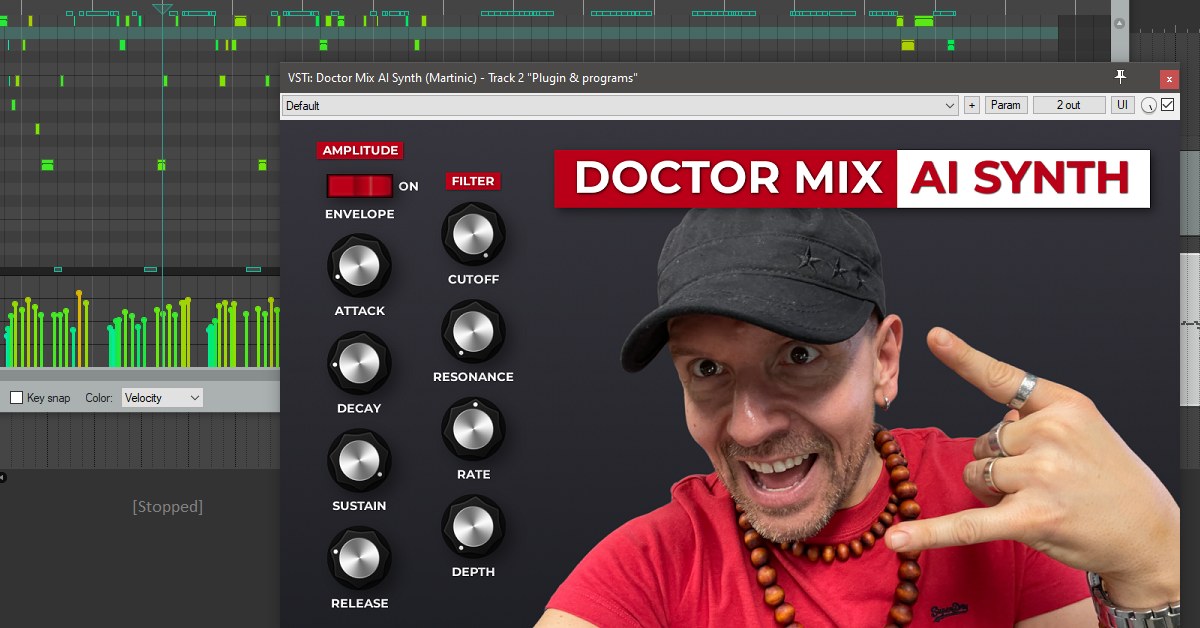
Task: Click the filter Cutoff knob
Action: click(x=473, y=234)
